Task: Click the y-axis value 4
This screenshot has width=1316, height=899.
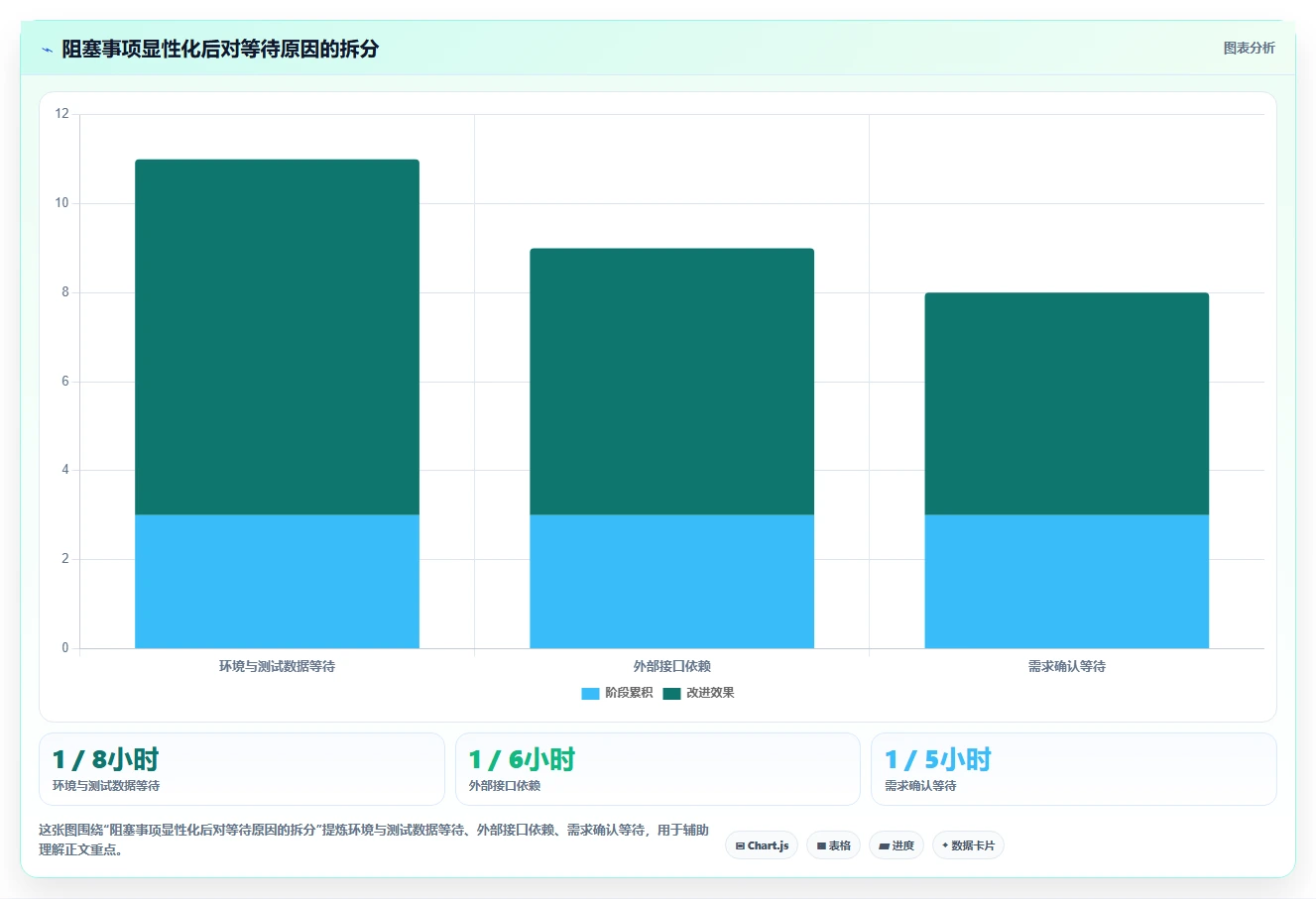Action: (65, 470)
